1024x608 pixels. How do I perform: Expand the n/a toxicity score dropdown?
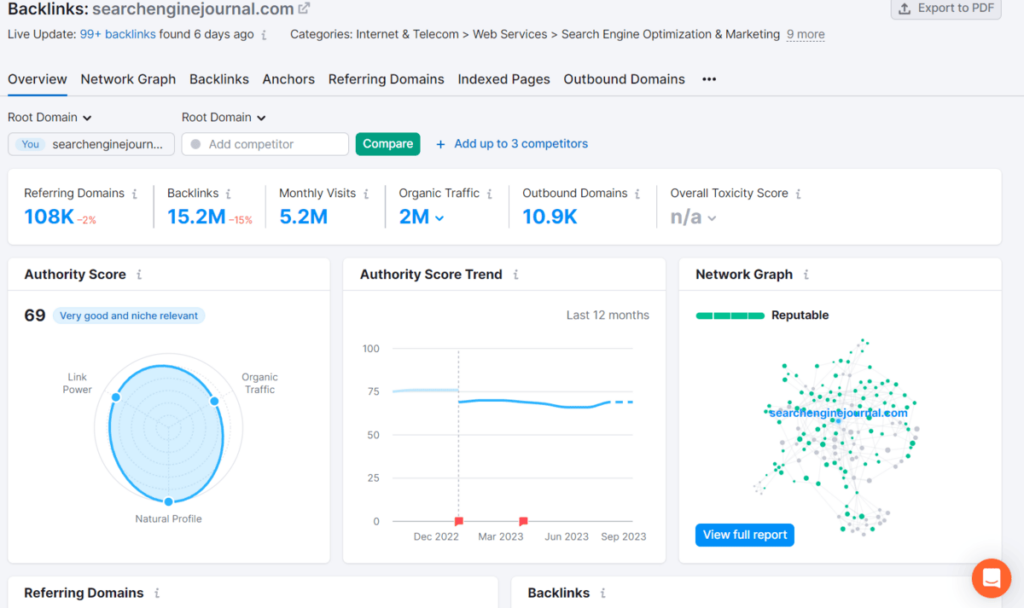(693, 217)
